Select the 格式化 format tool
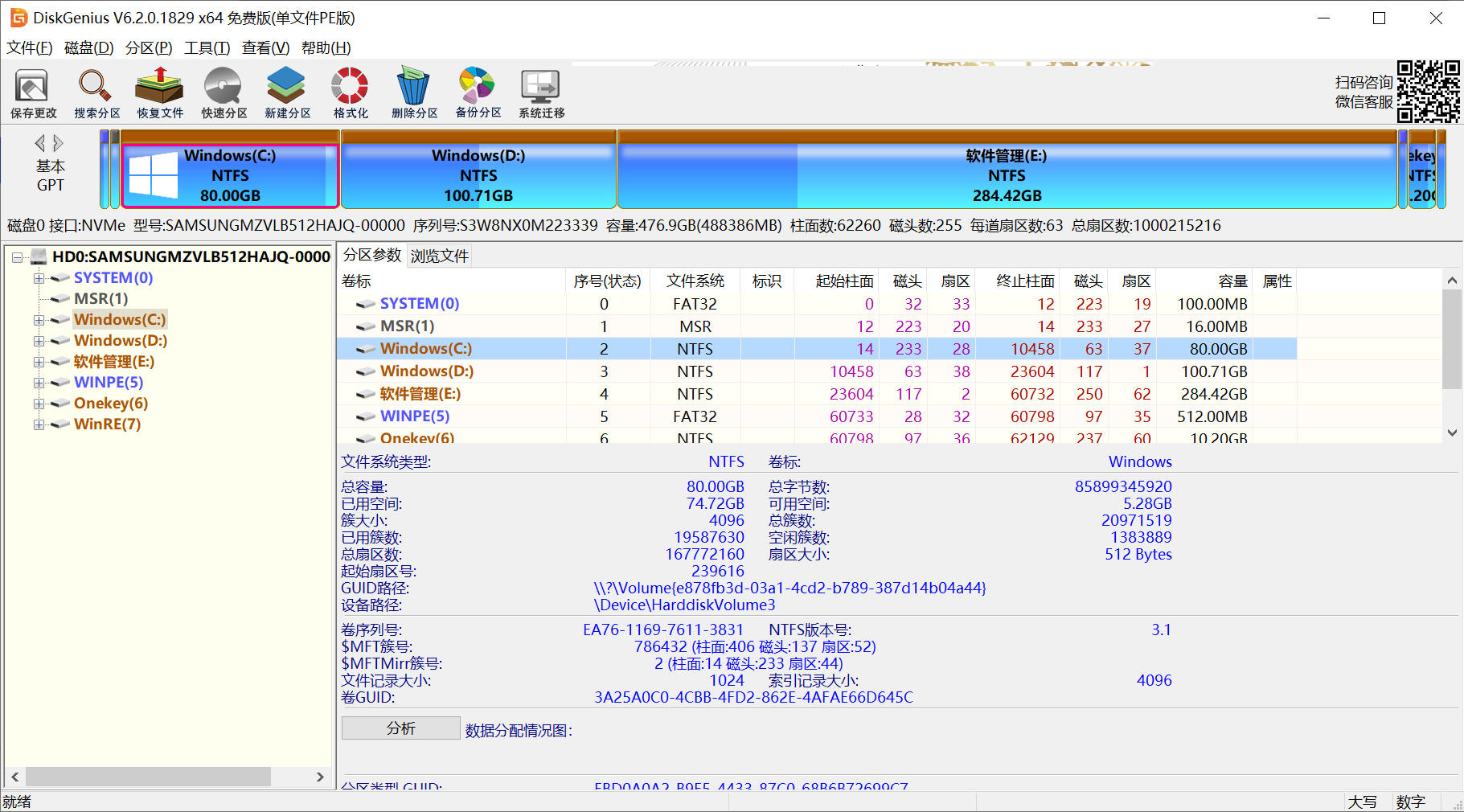Viewport: 1464px width, 812px height. coord(351,93)
